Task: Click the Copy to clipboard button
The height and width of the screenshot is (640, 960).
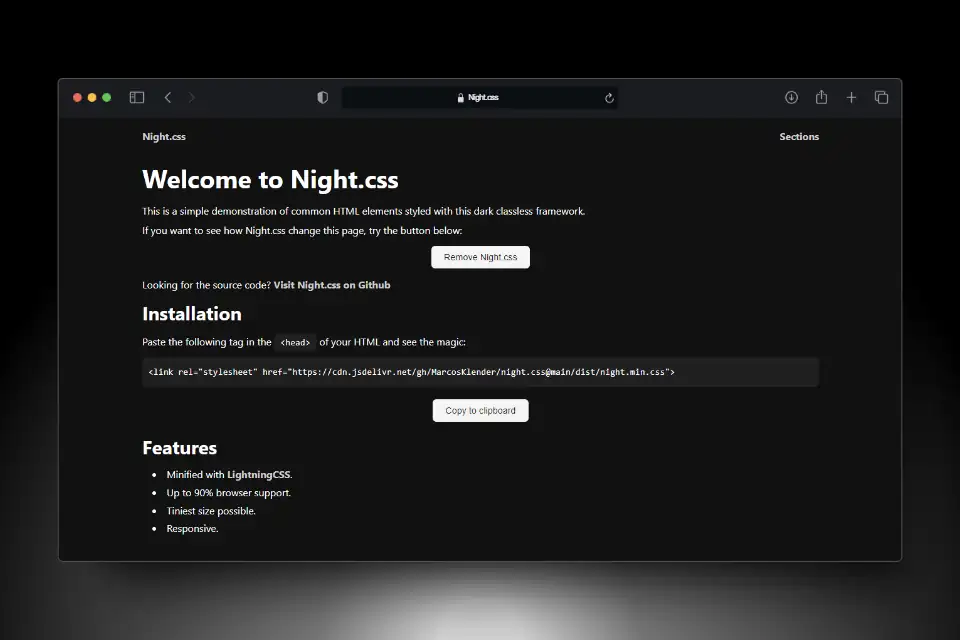Action: click(x=480, y=410)
